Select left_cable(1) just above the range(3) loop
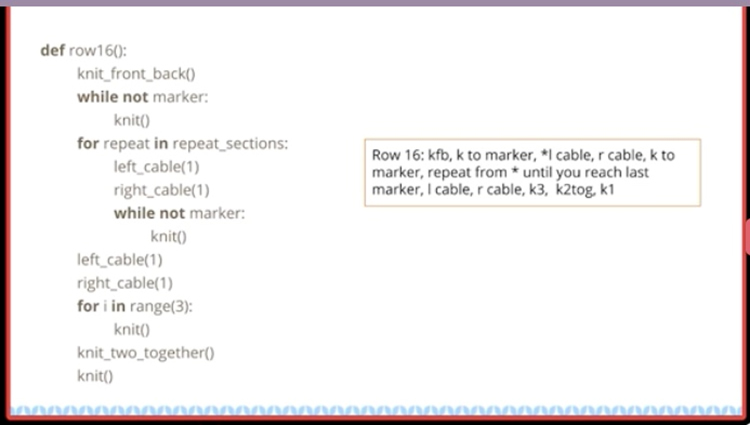 (120, 260)
